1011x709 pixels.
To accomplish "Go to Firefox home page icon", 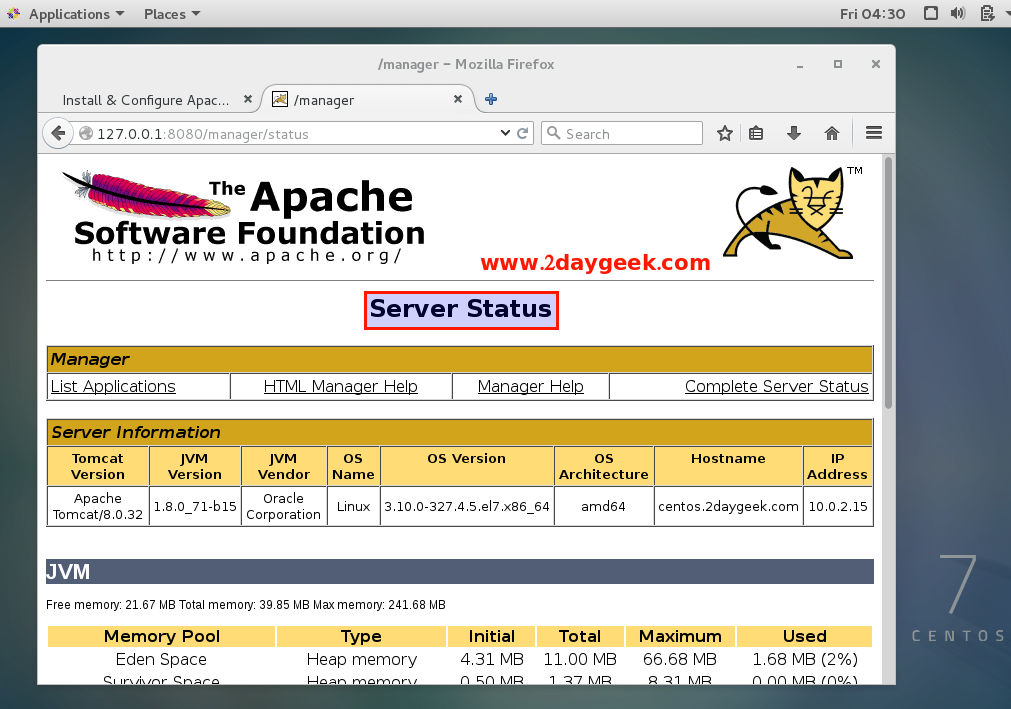I will (832, 133).
